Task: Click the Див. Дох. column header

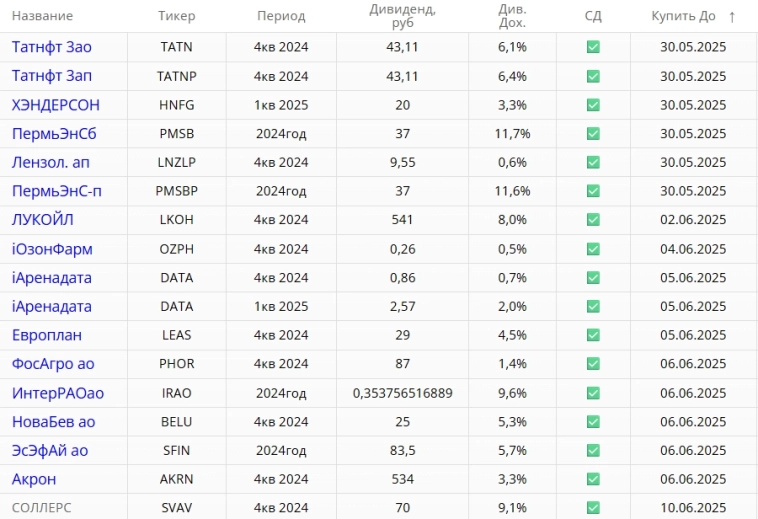Action: [512, 16]
